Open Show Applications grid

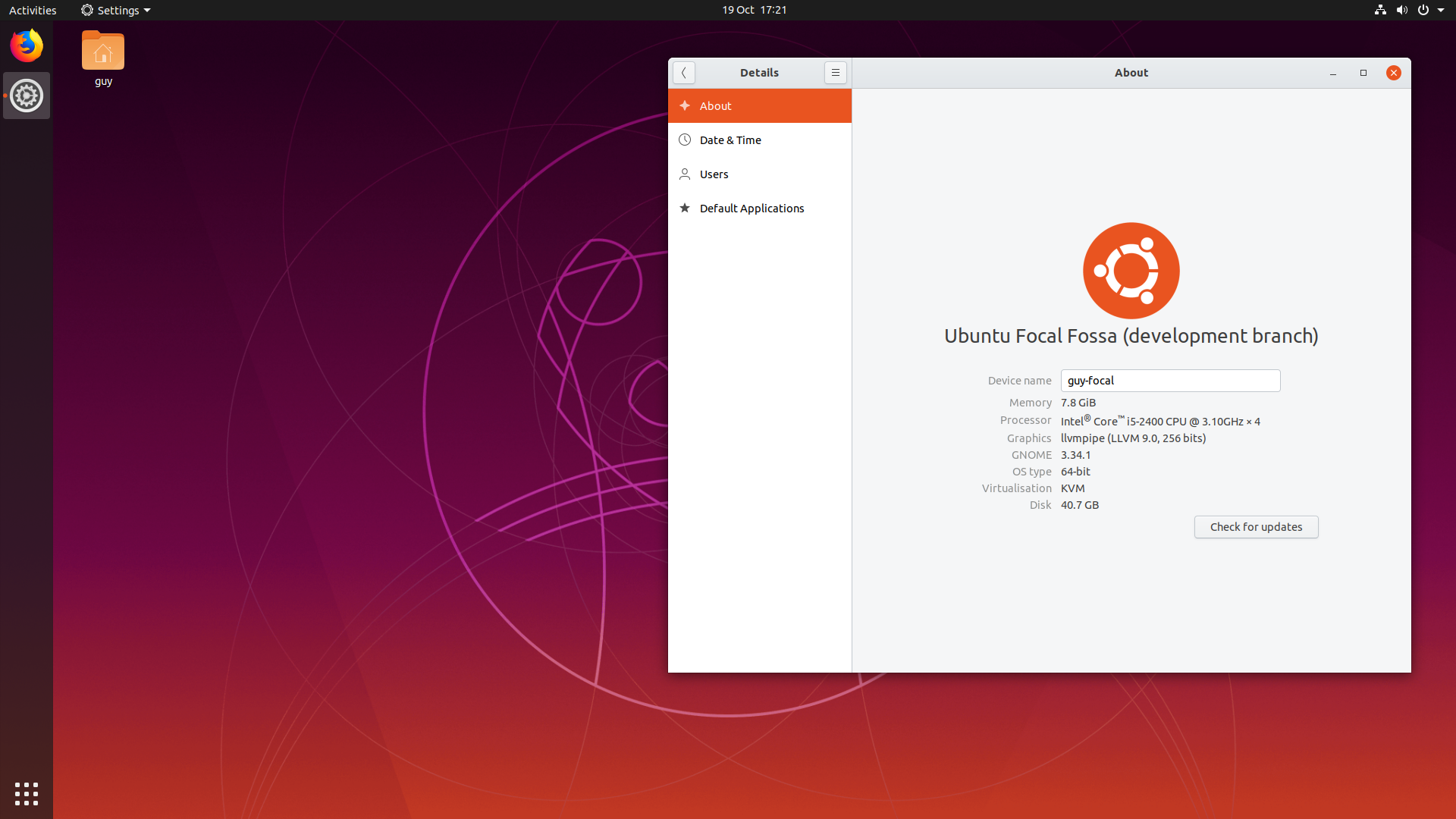26,793
